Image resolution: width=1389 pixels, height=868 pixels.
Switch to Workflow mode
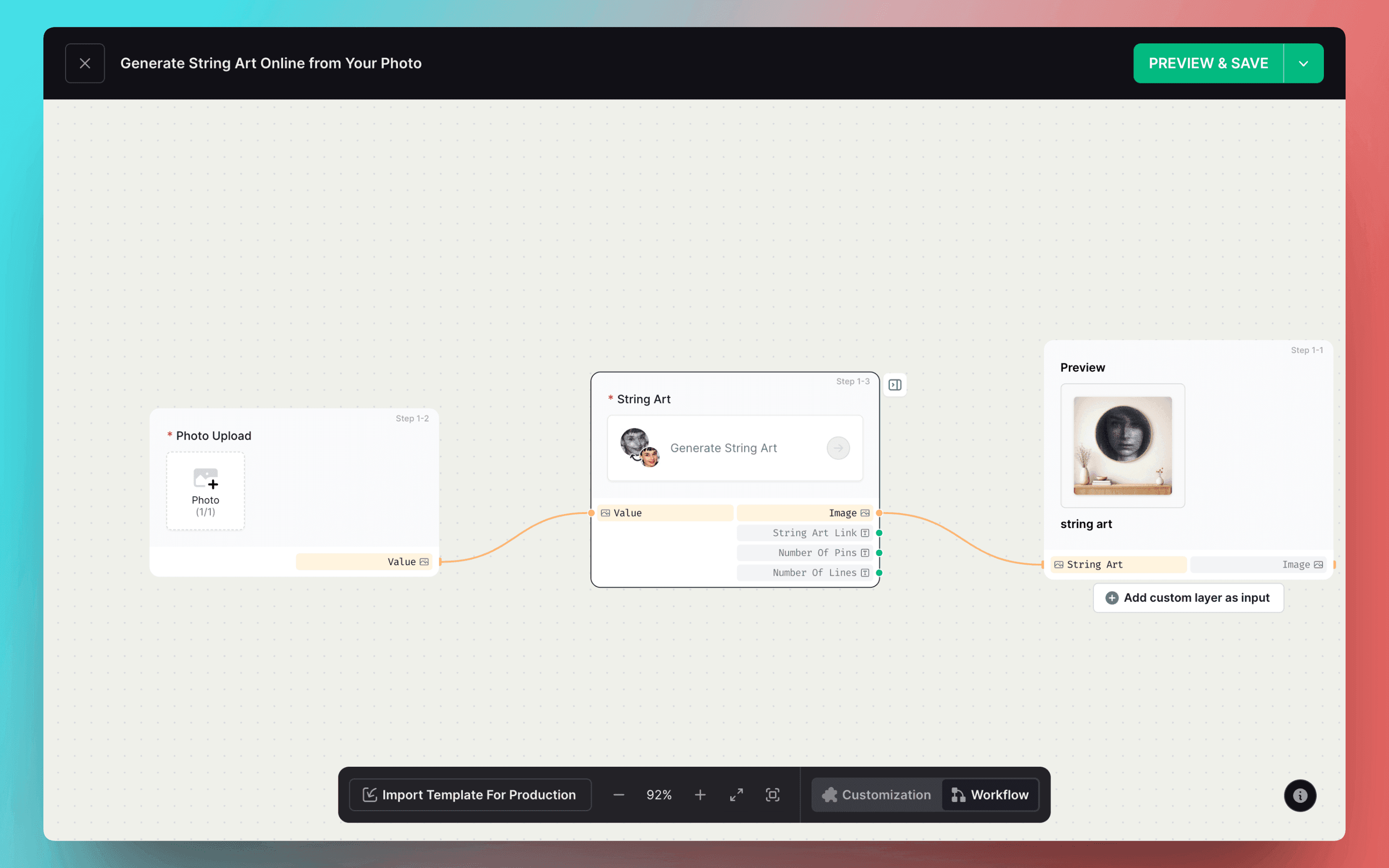tap(990, 795)
